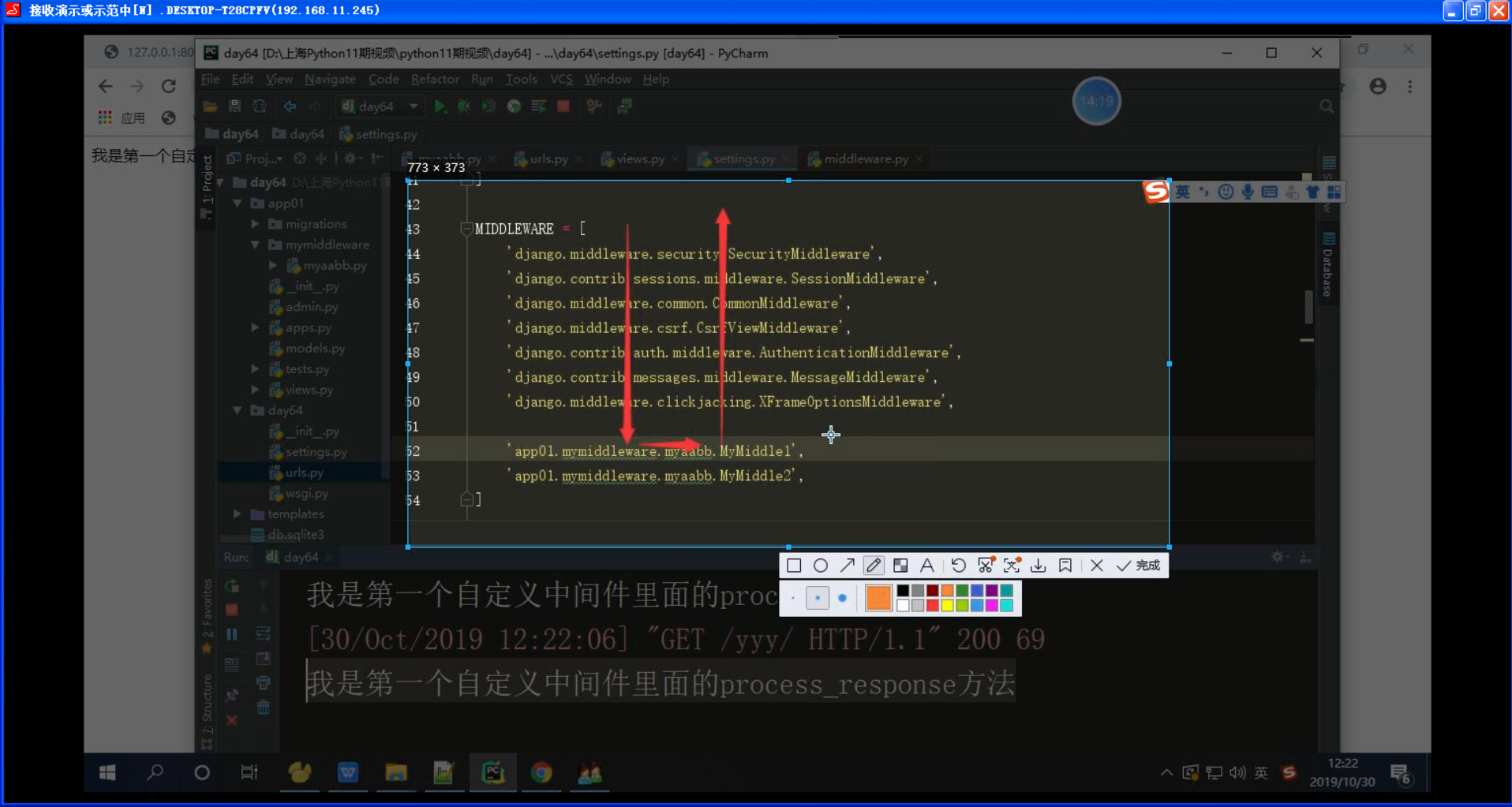The width and height of the screenshot is (1512, 807).
Task: Select the text annotation tool
Action: (927, 566)
